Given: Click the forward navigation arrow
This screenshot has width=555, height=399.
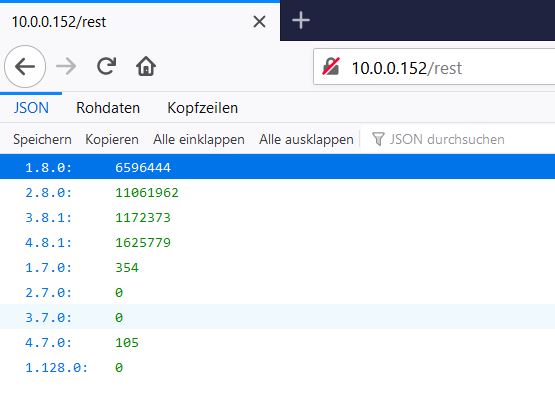Looking at the screenshot, I should point(66,66).
